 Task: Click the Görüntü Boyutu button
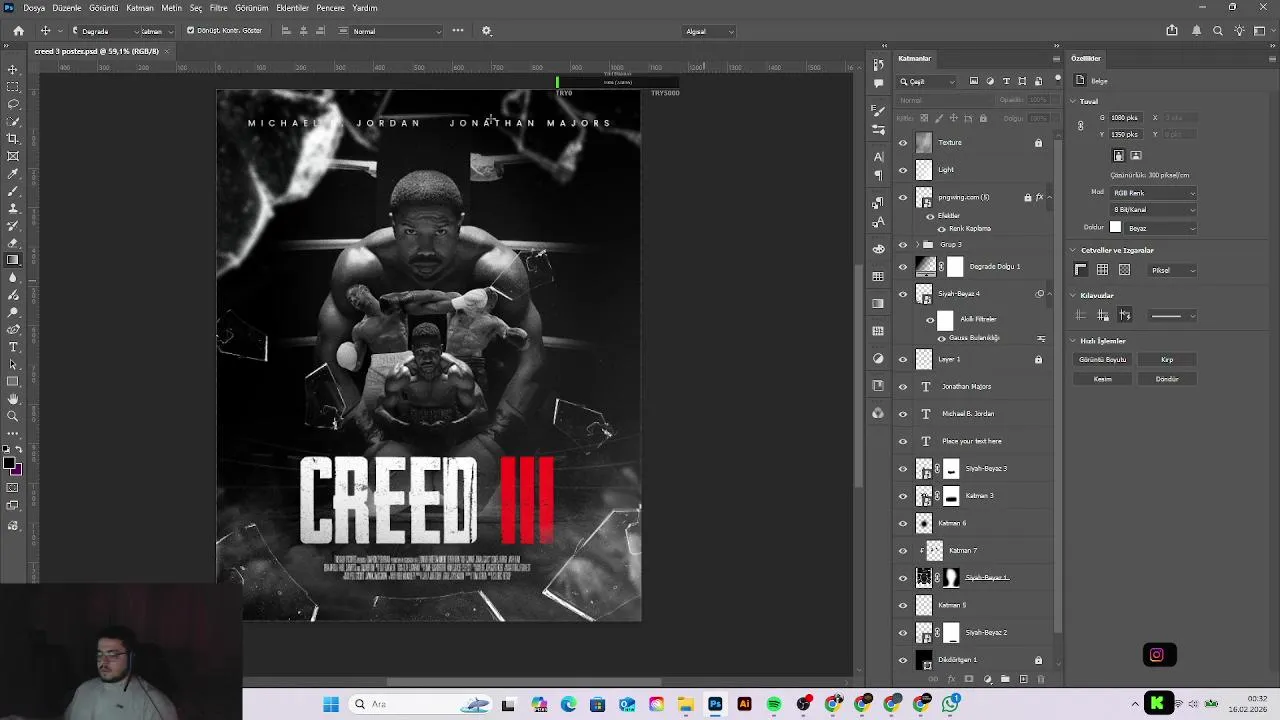(1102, 360)
